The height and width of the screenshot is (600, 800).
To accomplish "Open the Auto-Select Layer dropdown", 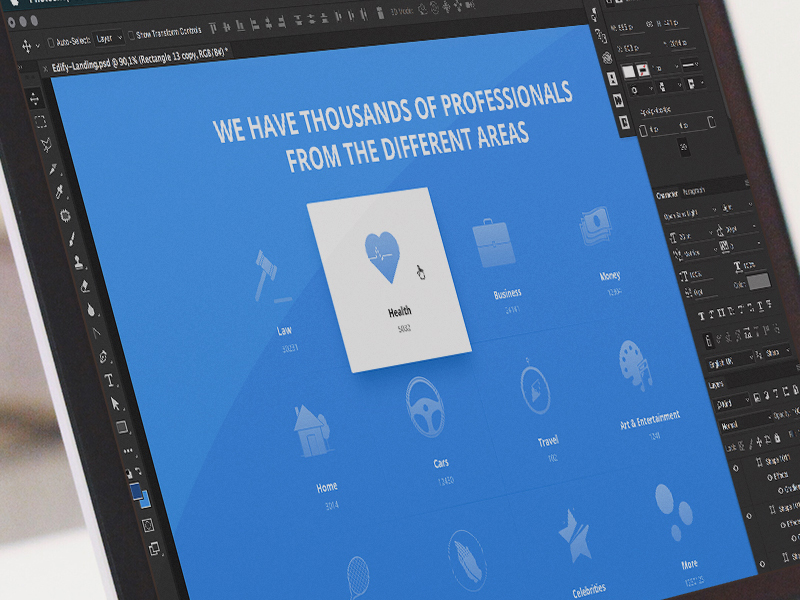I will point(108,39).
